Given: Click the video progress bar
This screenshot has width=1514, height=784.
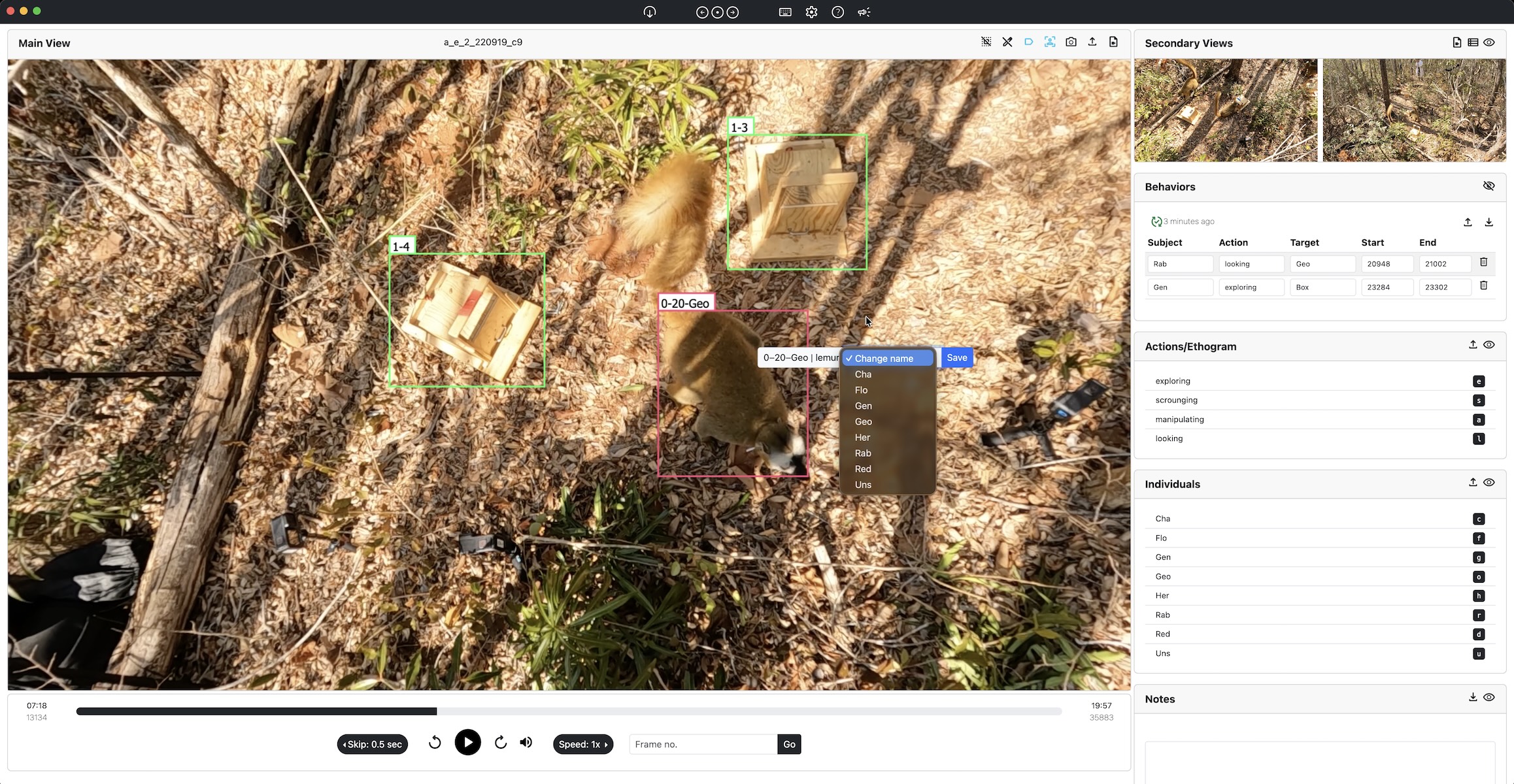Looking at the screenshot, I should (569, 711).
